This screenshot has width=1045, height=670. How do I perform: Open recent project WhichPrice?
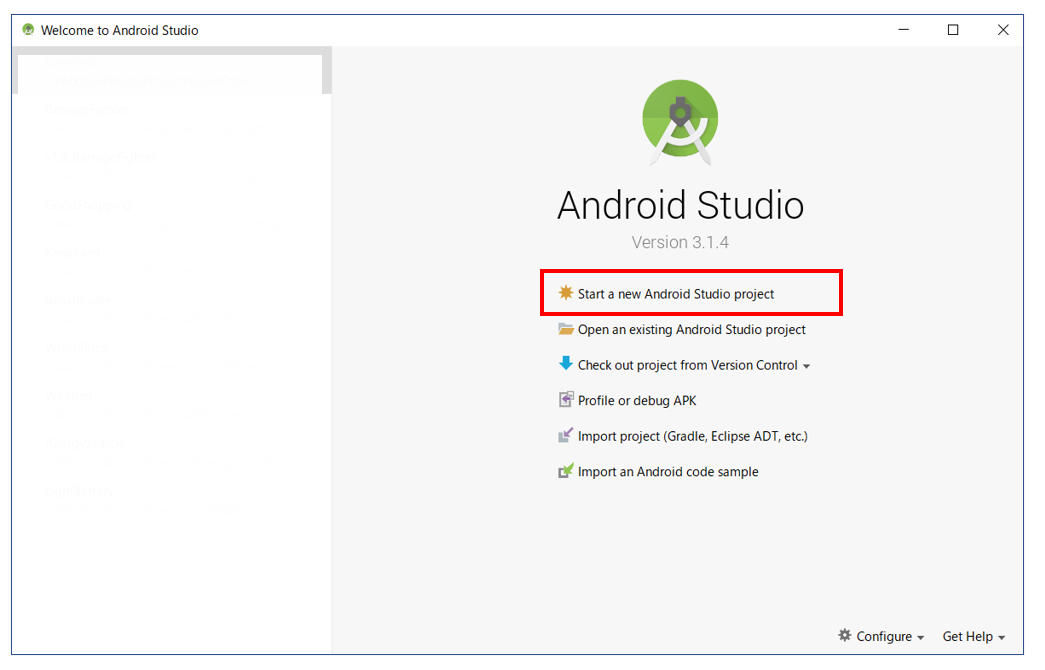[x=171, y=357]
